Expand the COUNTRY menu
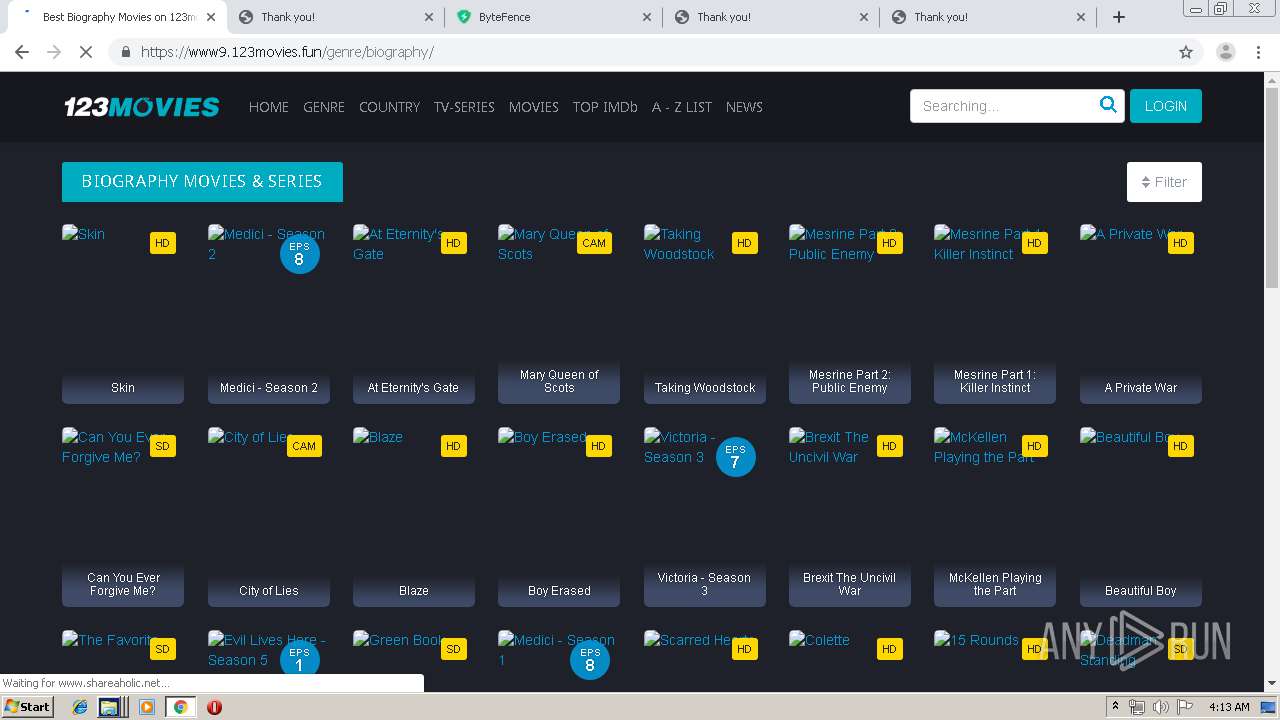This screenshot has height=720, width=1280. coord(389,107)
